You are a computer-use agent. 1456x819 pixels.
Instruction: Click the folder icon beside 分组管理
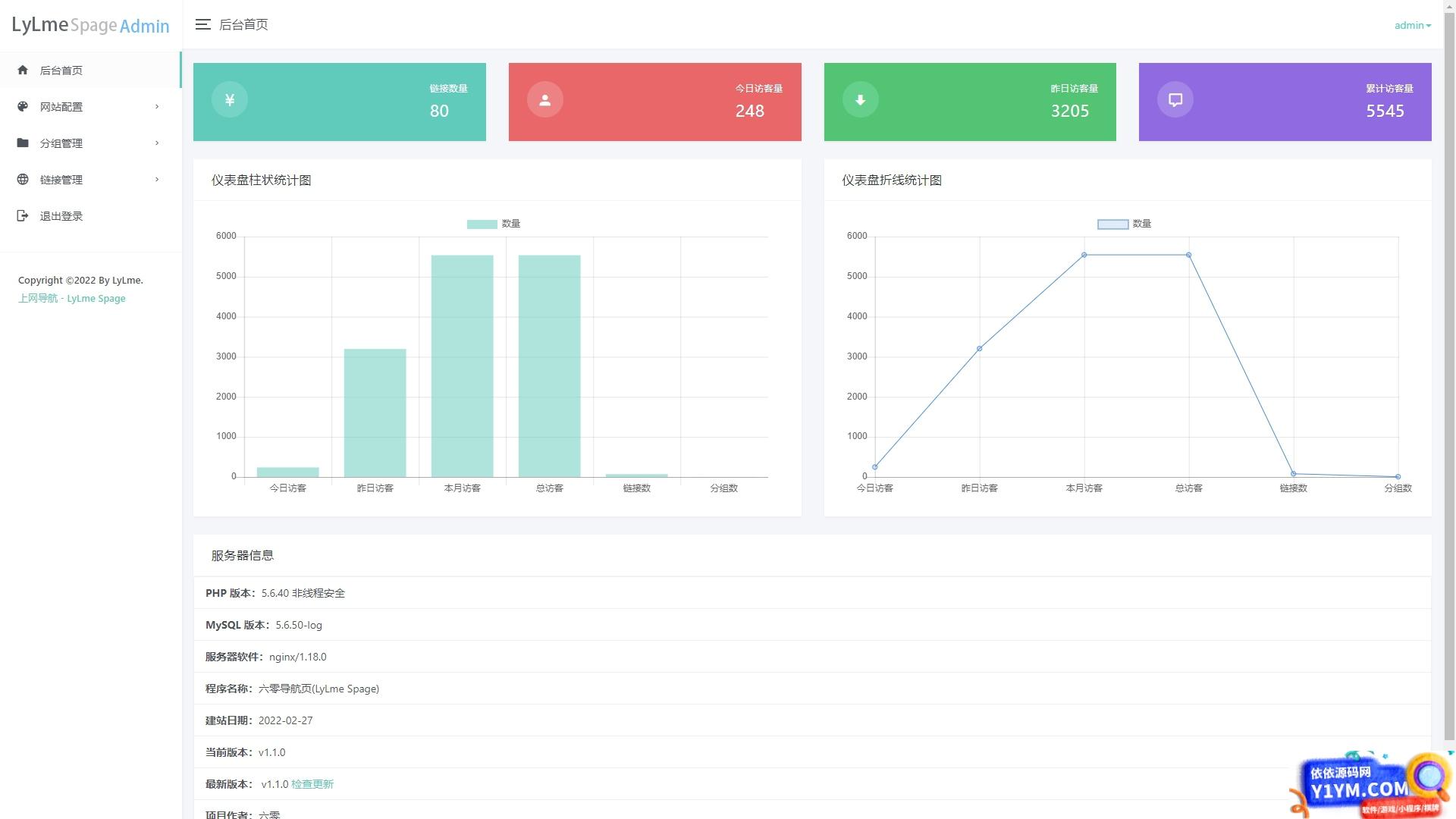pyautogui.click(x=23, y=143)
